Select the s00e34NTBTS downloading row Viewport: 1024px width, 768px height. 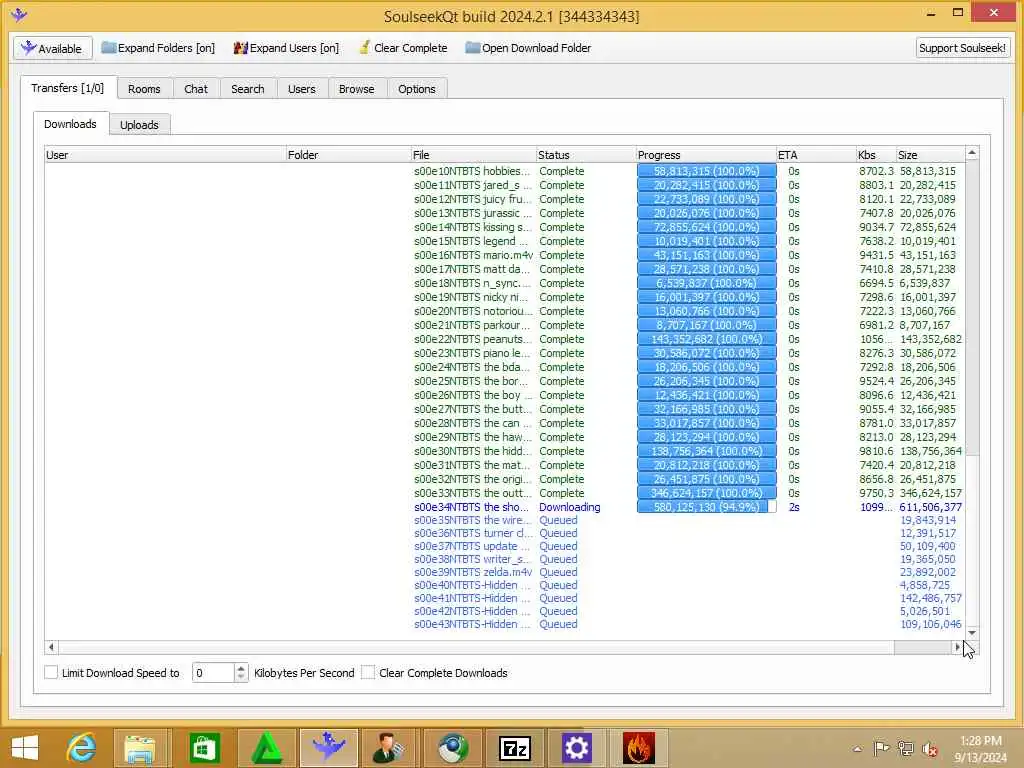point(504,507)
